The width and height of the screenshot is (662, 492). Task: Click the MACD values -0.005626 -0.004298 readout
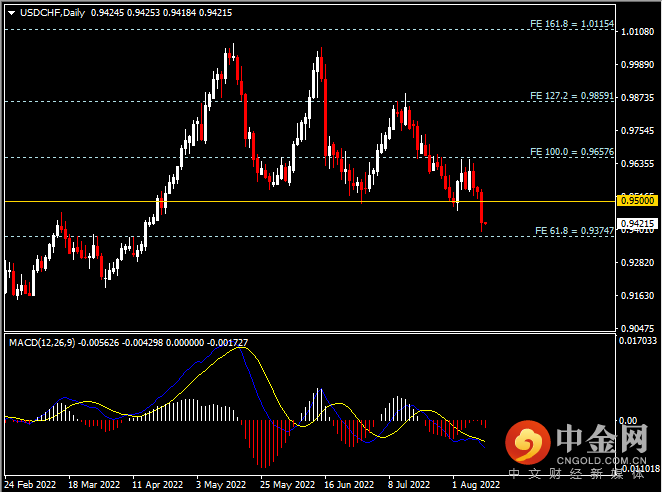pos(120,342)
